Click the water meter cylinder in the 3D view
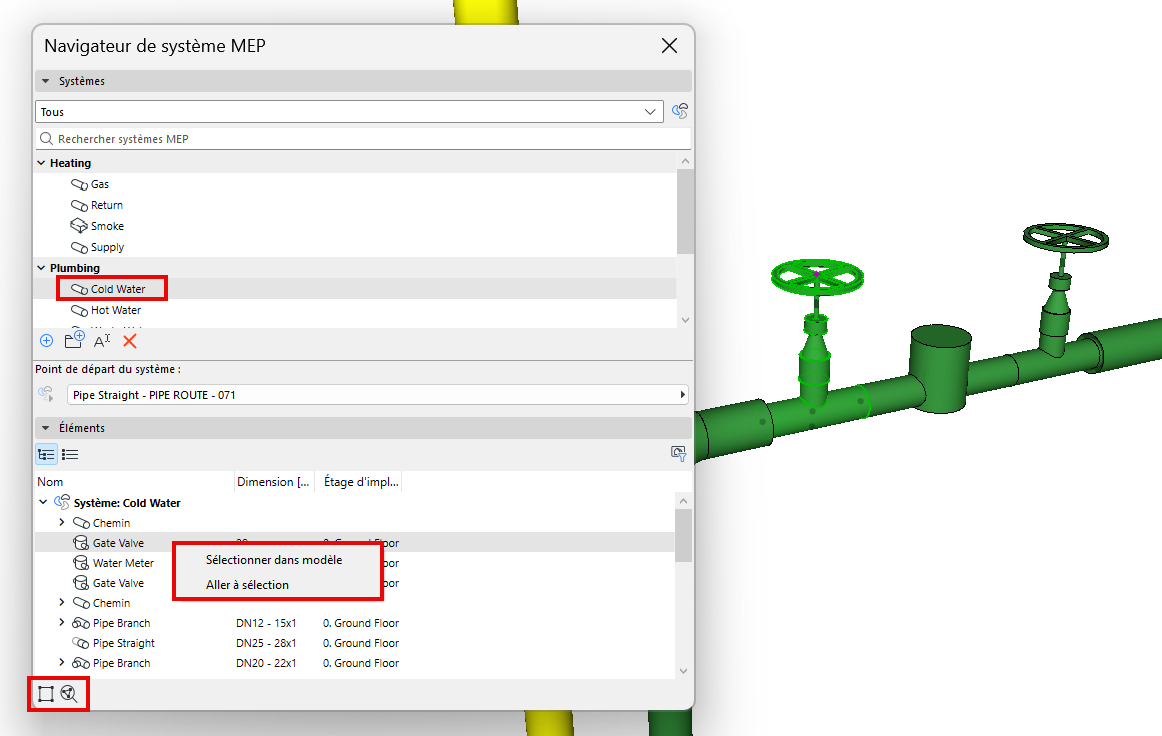Screen dimensions: 1162x736 (x=940, y=368)
